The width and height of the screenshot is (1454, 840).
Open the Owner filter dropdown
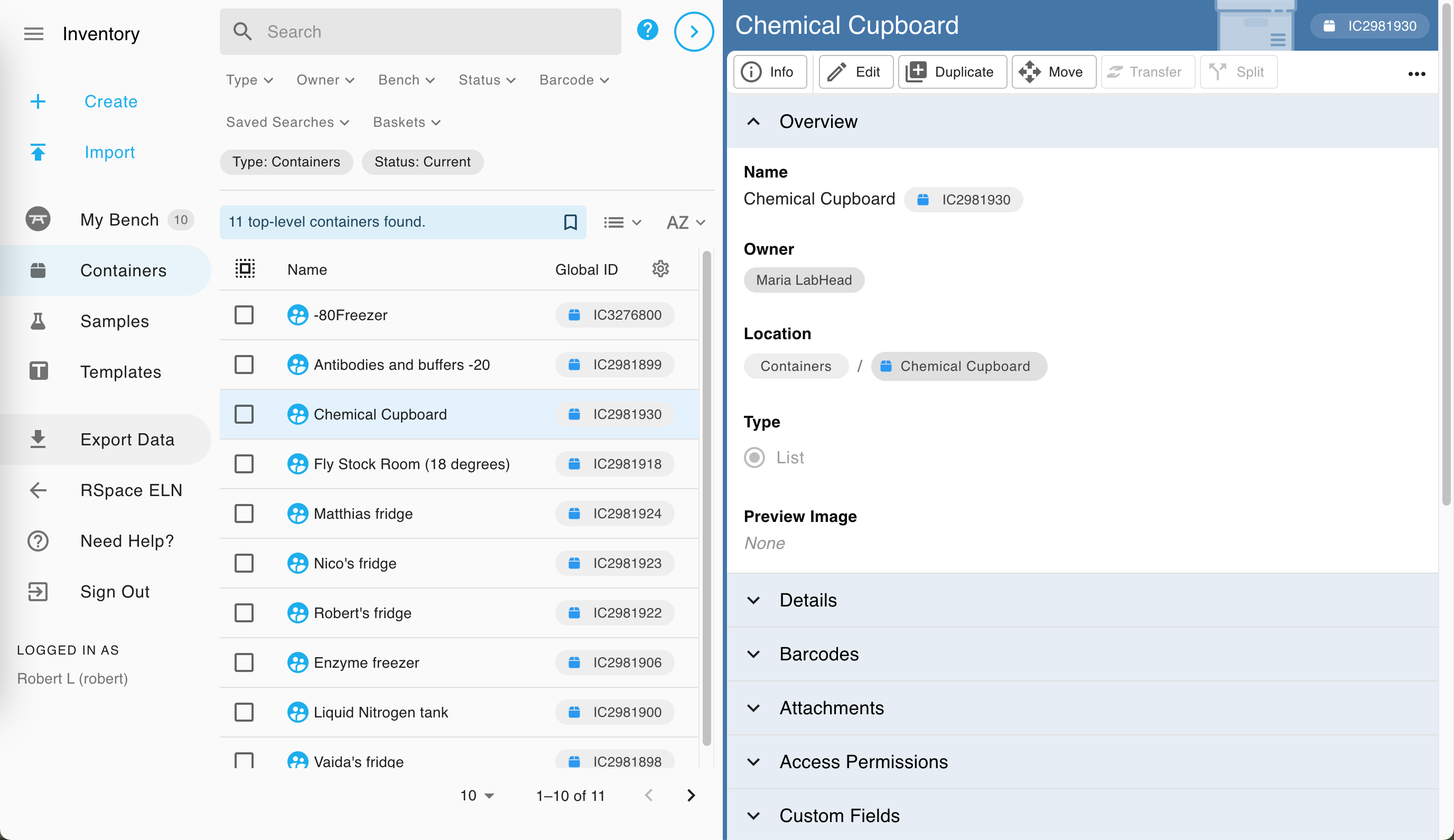click(325, 79)
